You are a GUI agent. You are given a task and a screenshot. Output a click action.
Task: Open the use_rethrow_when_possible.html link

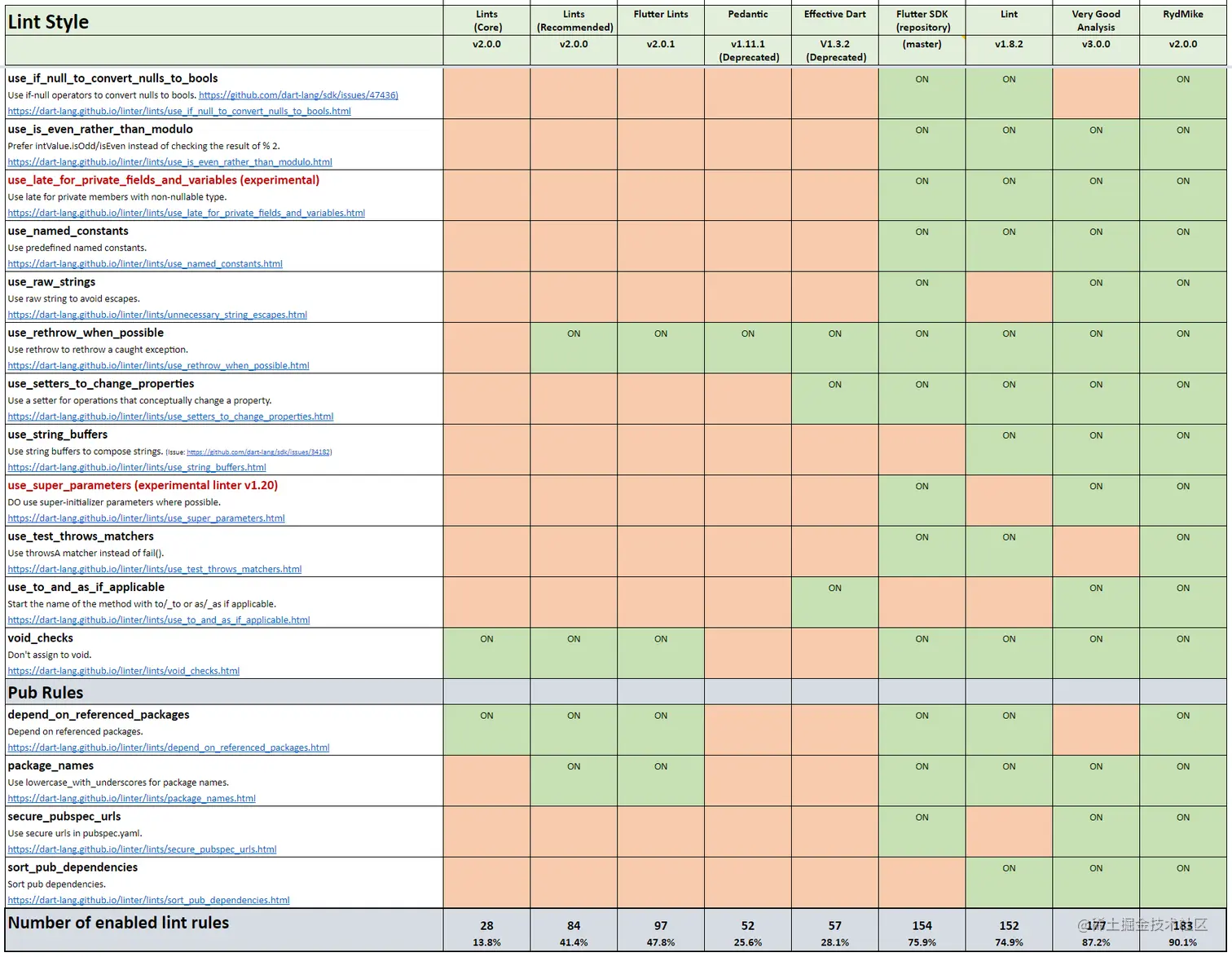click(x=158, y=366)
